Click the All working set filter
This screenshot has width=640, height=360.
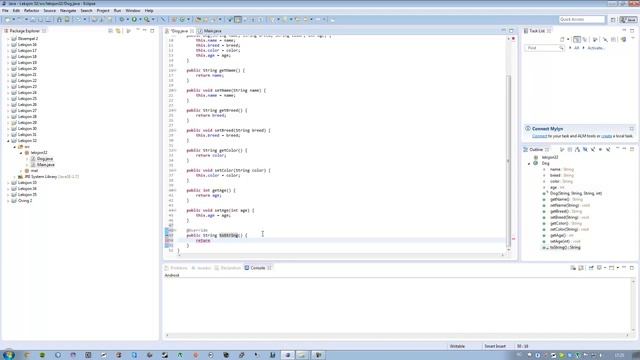(576, 48)
